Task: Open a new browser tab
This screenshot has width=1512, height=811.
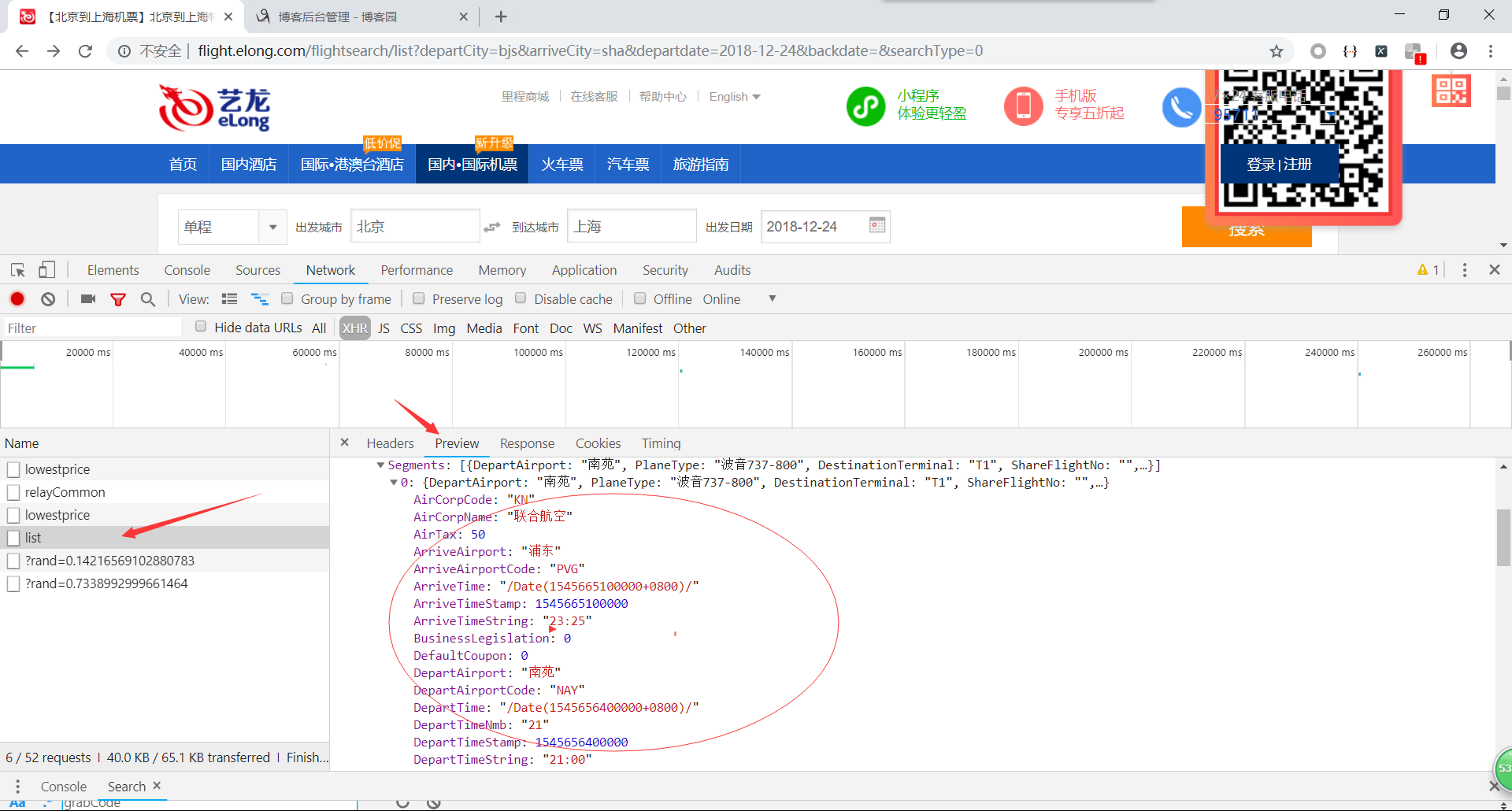Action: click(x=501, y=17)
